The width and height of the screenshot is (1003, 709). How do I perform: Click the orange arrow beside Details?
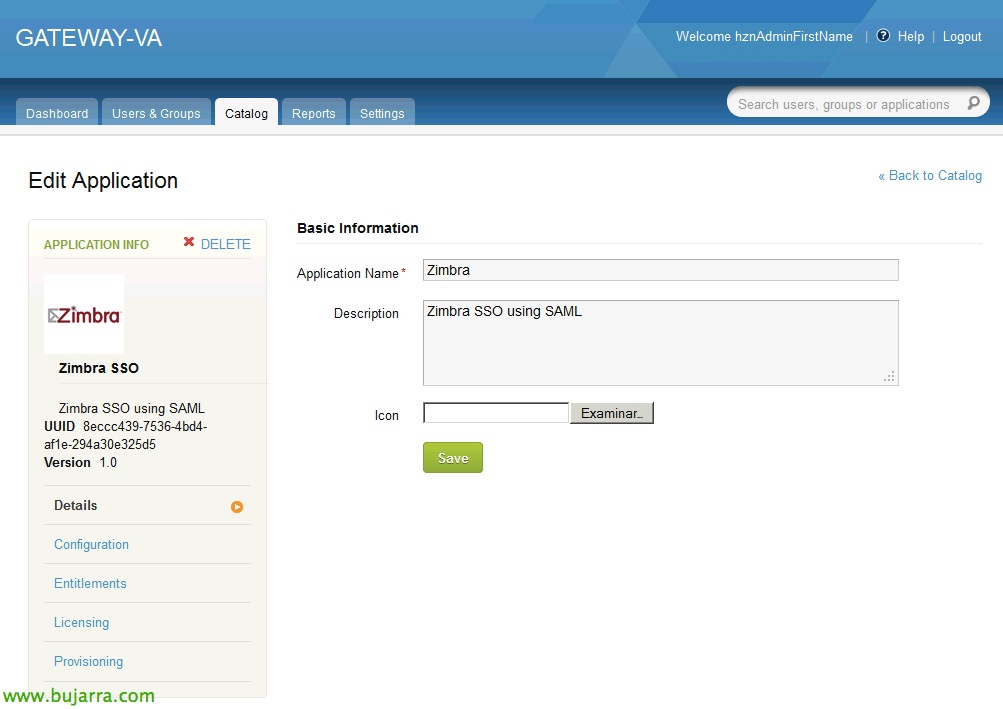tap(237, 507)
